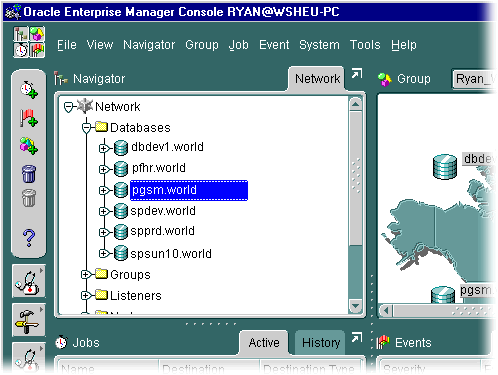Screen dimensions: 498x375
Task: Select the dbdev1.world tree label
Action: click(167, 147)
